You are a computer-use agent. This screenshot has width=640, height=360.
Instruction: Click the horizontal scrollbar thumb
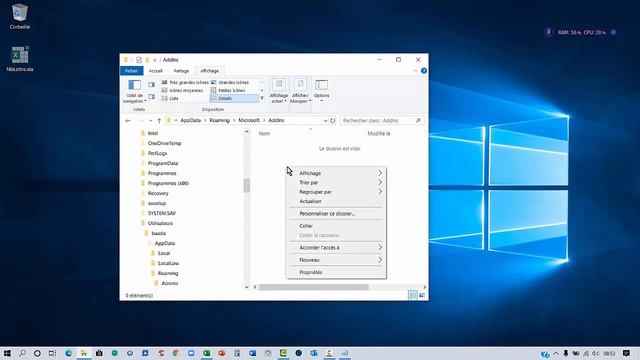click(x=313, y=287)
